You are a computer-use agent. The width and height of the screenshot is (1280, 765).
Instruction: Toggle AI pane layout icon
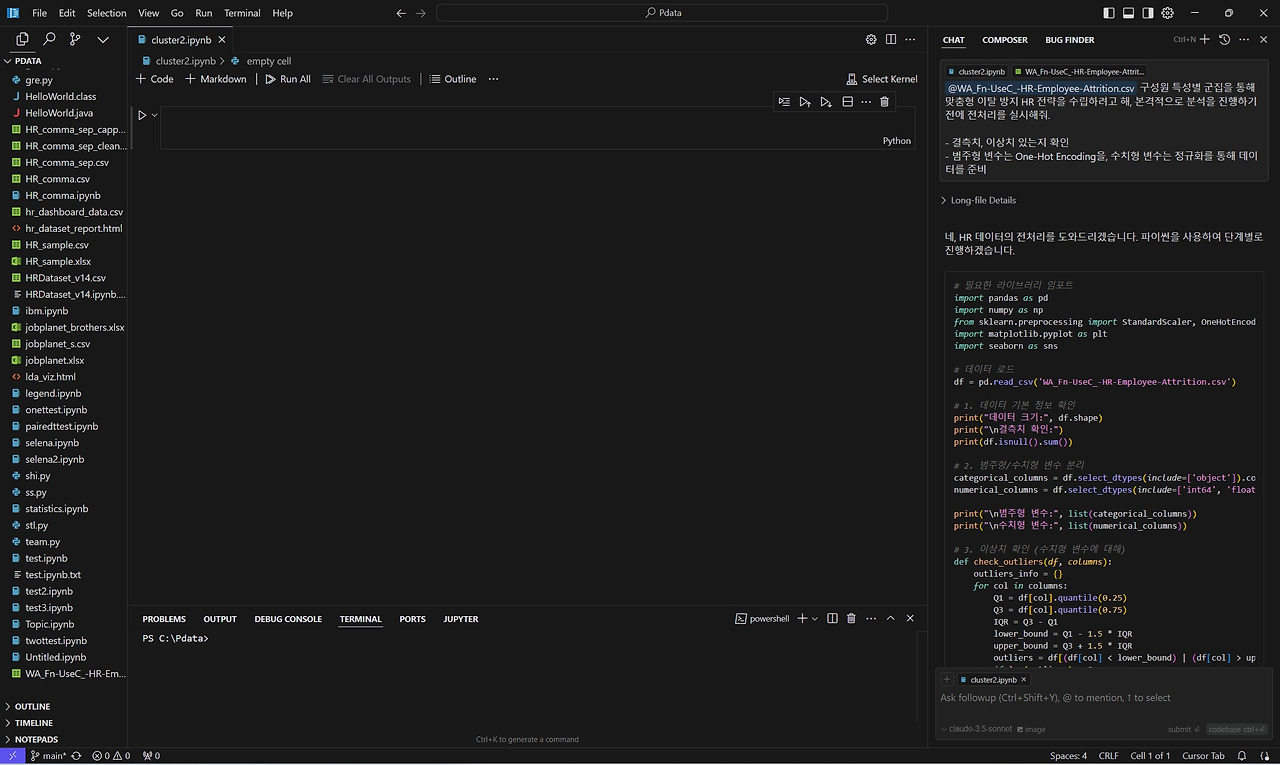coord(1148,13)
